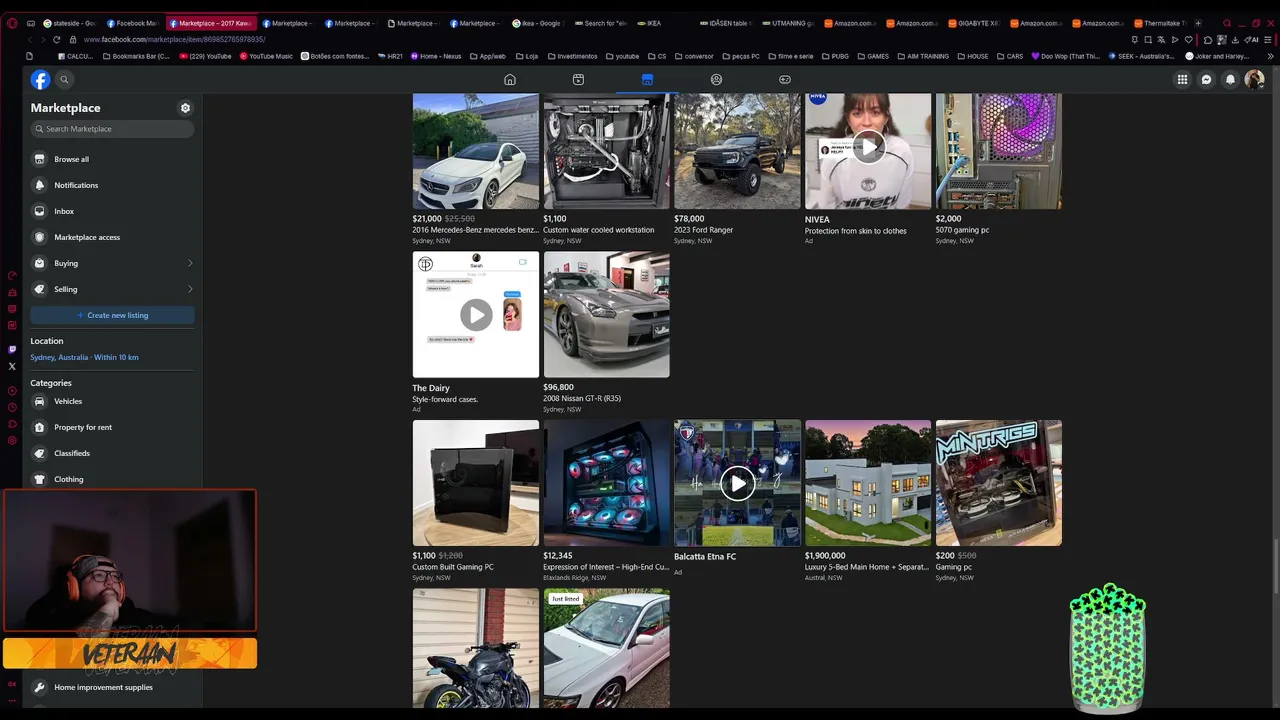Open the HOUSE bookmarks folder

click(x=972, y=56)
